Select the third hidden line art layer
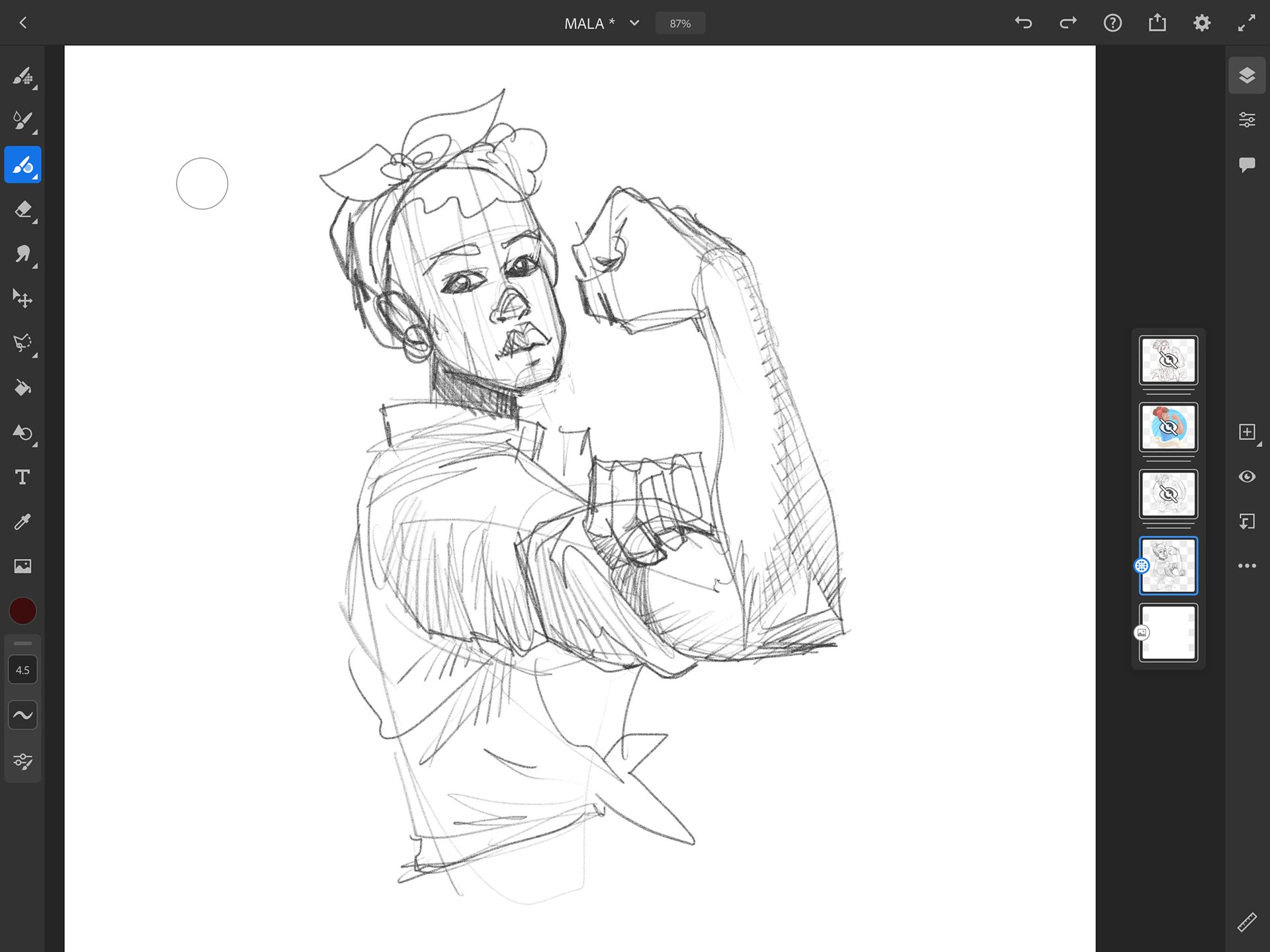This screenshot has height=952, width=1270. point(1168,494)
